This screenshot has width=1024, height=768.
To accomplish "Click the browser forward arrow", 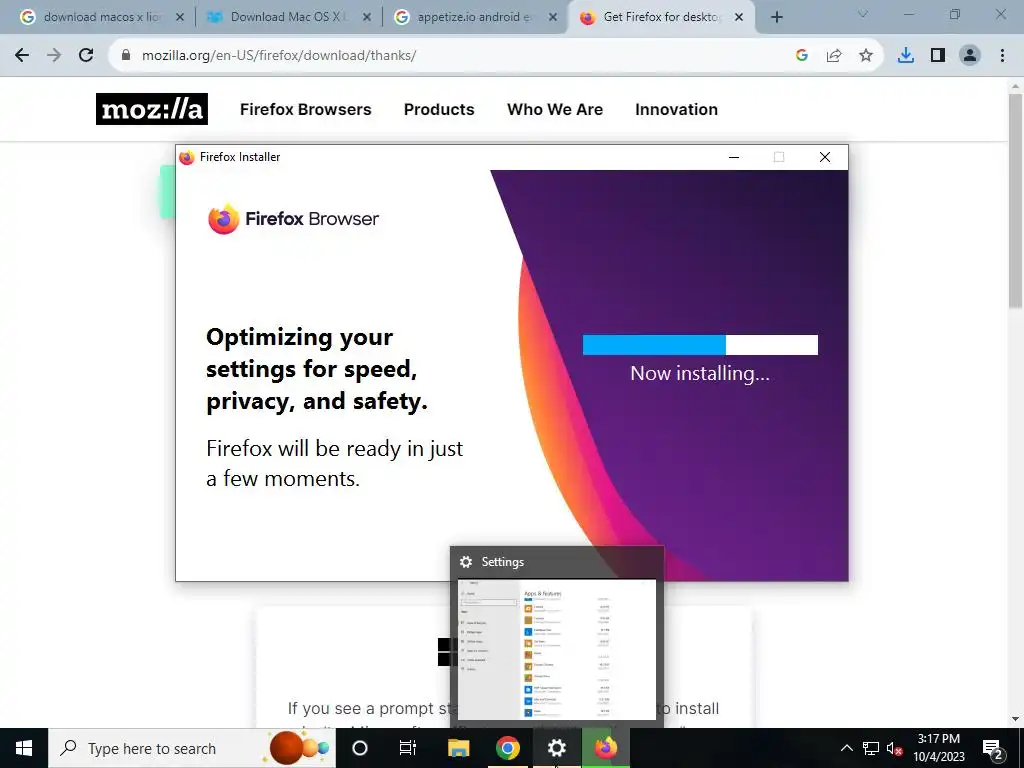I will (x=54, y=56).
